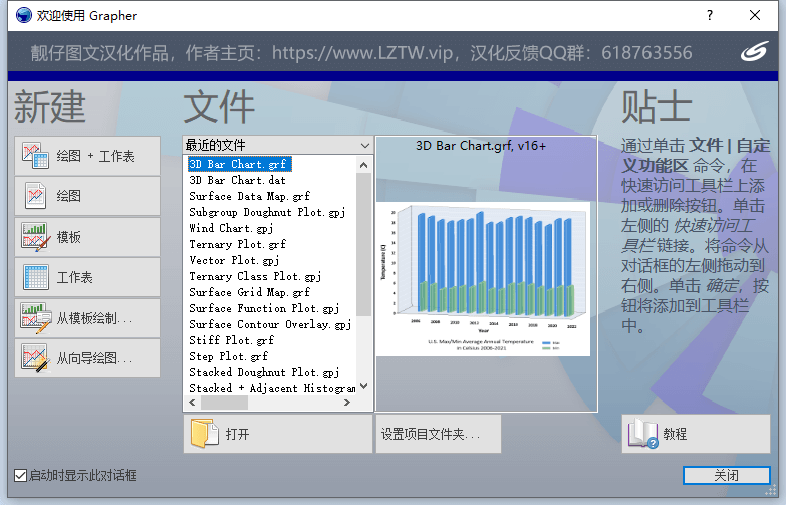Uncheck 启动时显示此对话框 checkbox
The height and width of the screenshot is (505, 786).
coord(21,475)
